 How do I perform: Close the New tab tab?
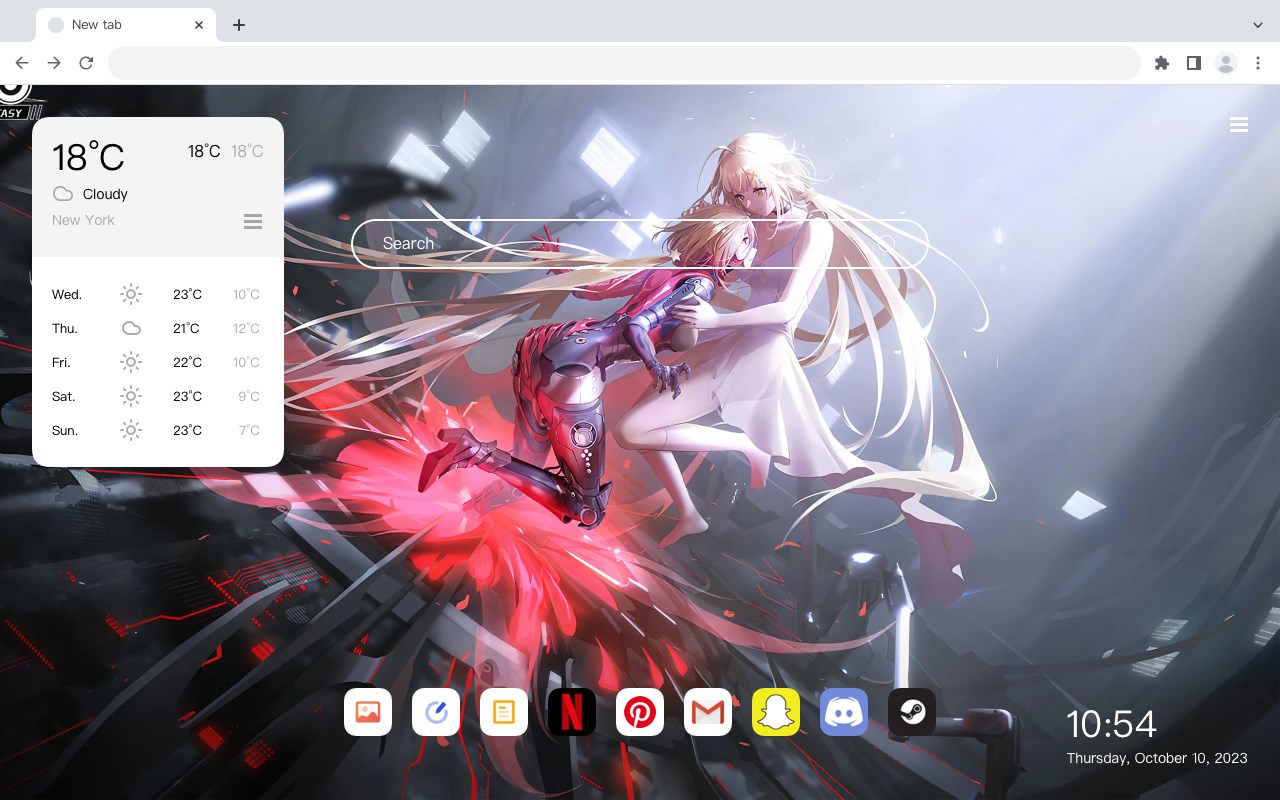click(200, 25)
